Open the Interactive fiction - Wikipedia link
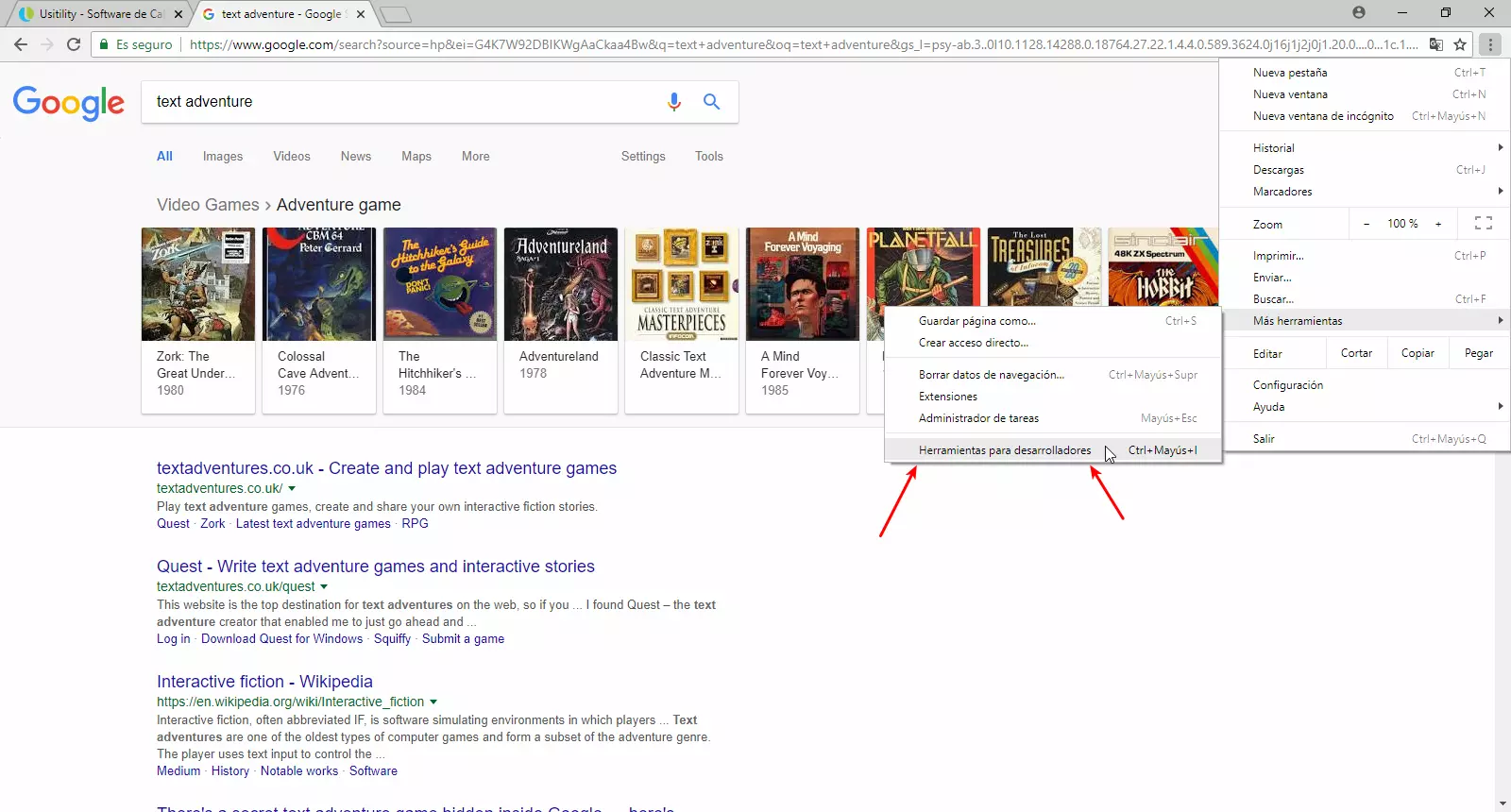The height and width of the screenshot is (812, 1511). pos(264,682)
